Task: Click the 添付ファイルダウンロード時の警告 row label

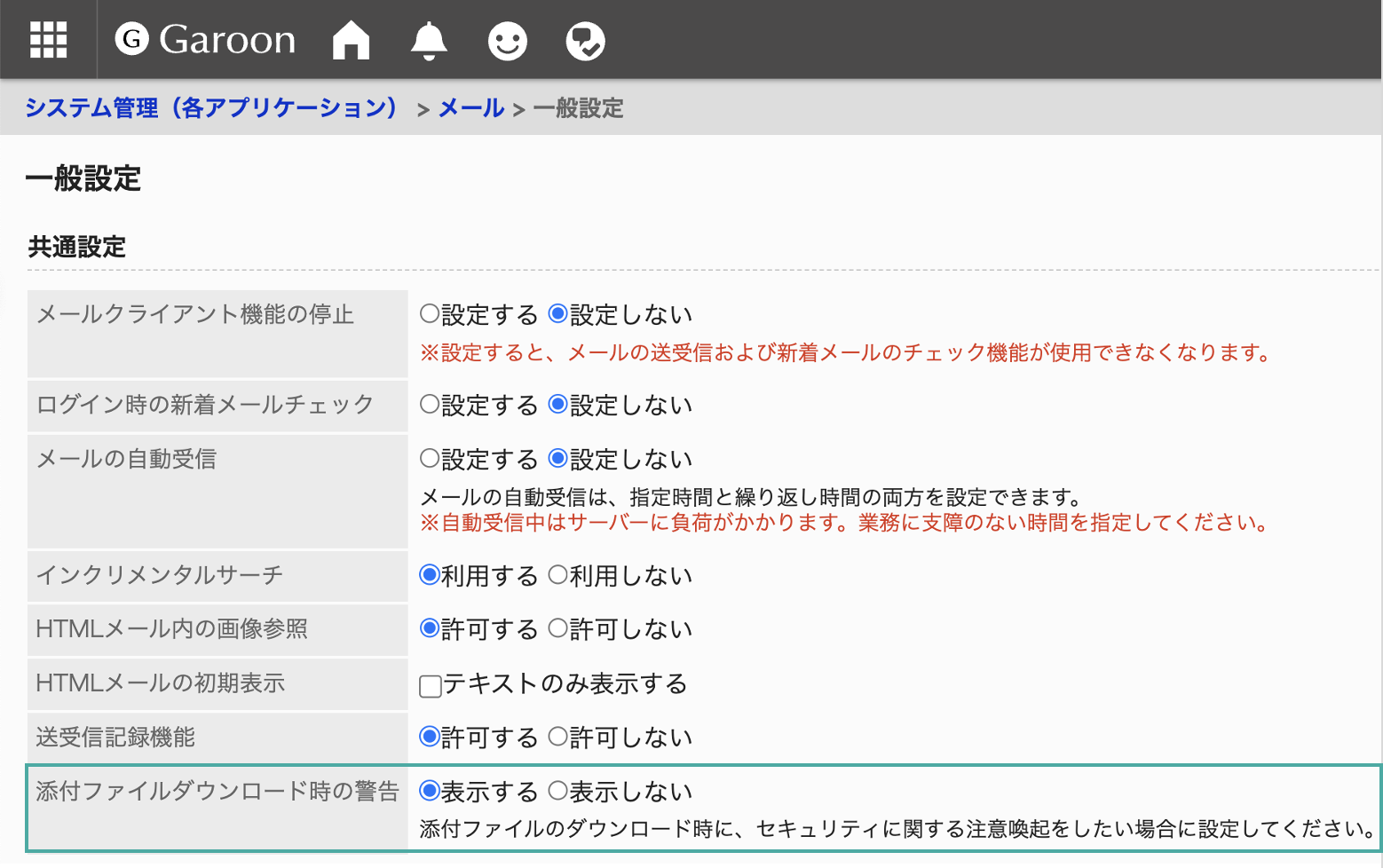Action: click(217, 791)
